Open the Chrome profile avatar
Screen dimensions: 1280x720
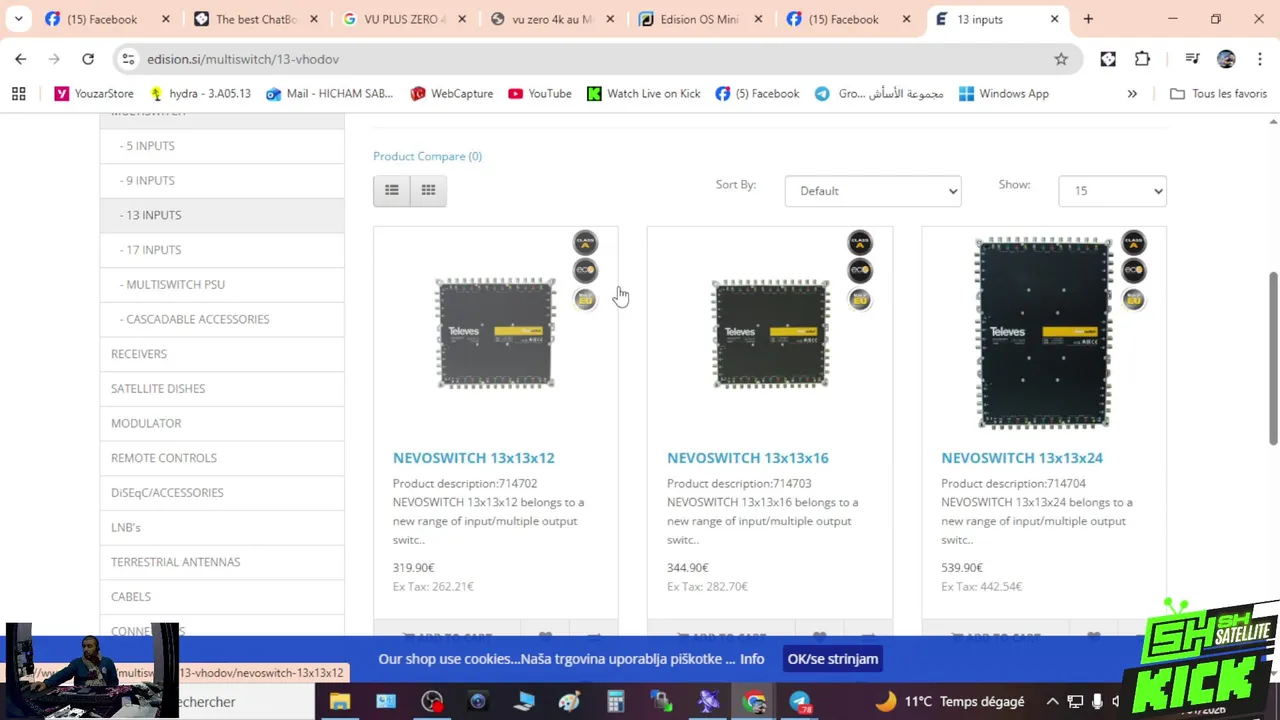click(1226, 59)
